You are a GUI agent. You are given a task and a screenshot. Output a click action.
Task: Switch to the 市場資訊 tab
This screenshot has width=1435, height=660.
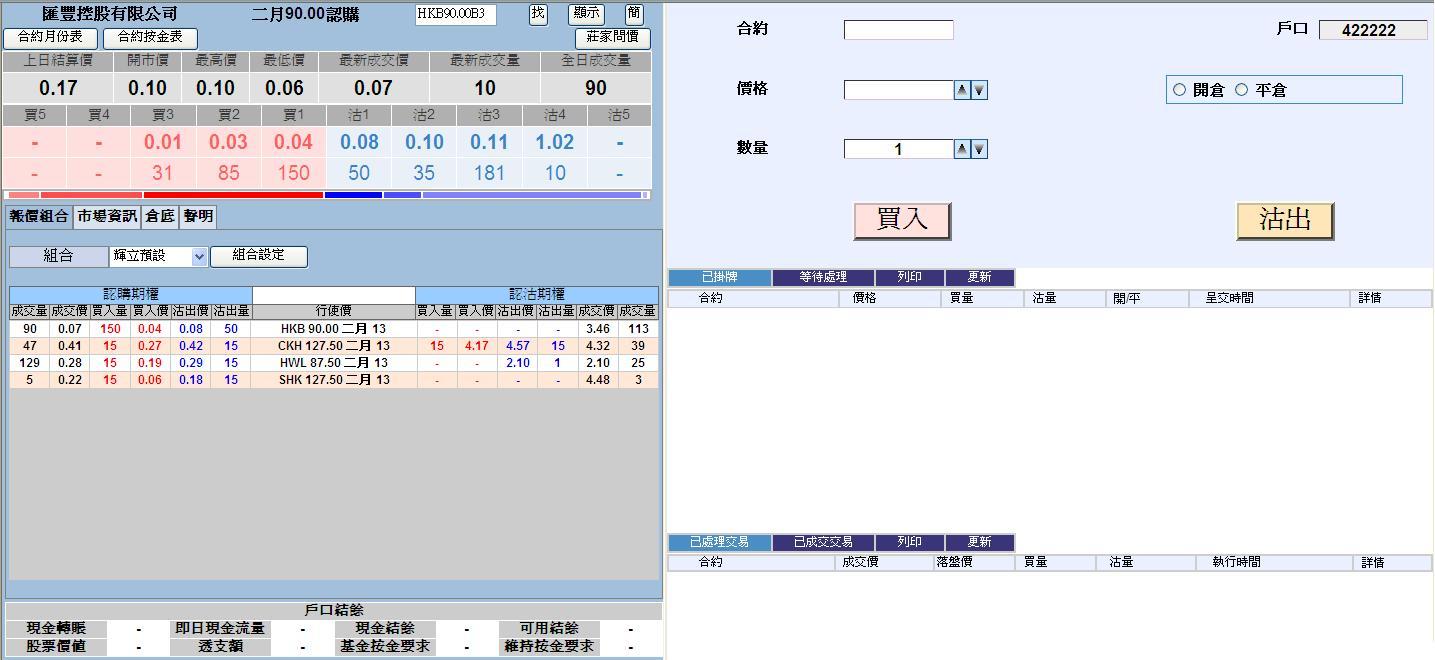pos(107,216)
